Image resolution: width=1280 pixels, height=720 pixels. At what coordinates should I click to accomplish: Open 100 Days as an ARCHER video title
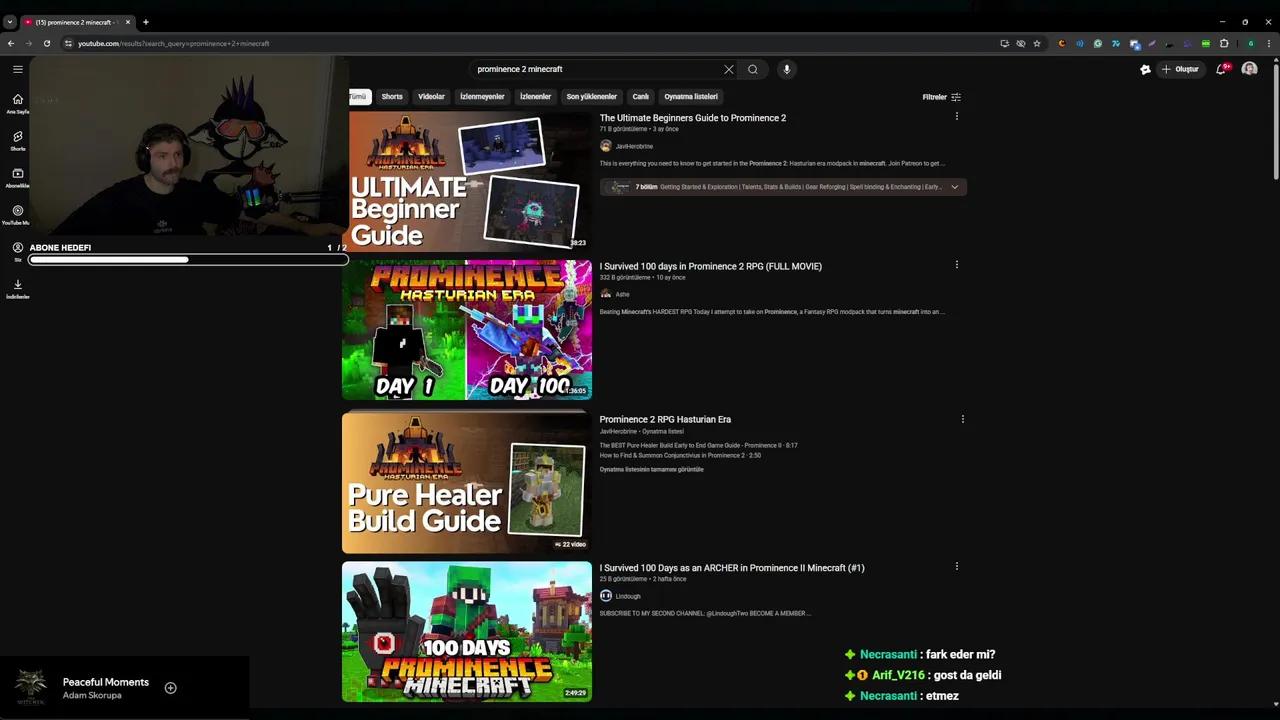pyautogui.click(x=732, y=568)
